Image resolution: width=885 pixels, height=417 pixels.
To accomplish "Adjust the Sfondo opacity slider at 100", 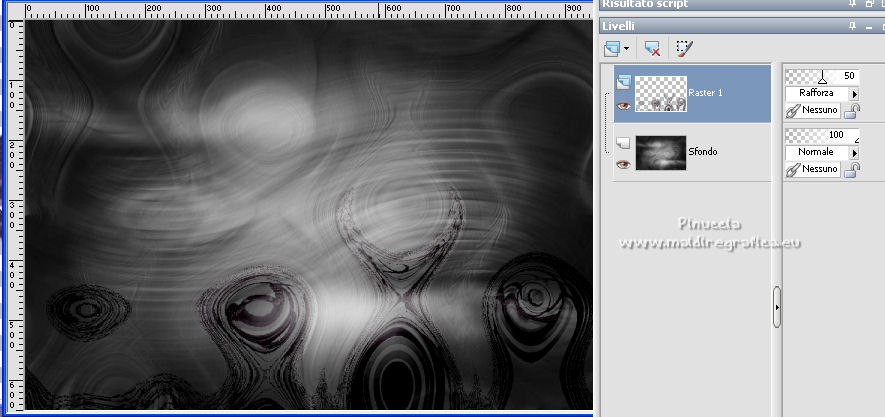I will pos(822,135).
